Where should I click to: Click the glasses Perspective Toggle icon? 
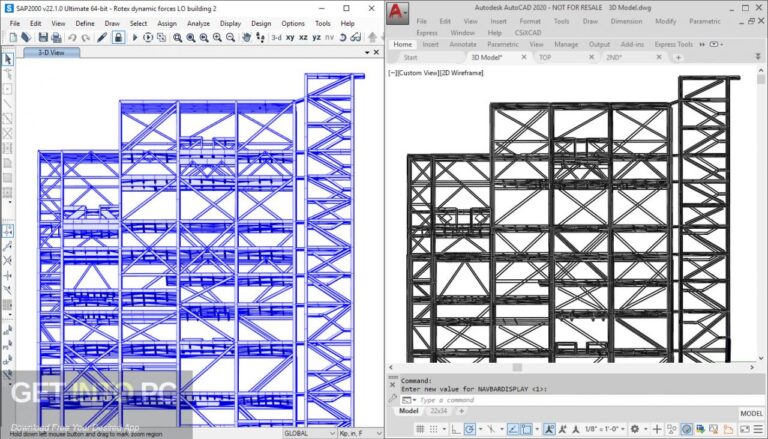(356, 37)
